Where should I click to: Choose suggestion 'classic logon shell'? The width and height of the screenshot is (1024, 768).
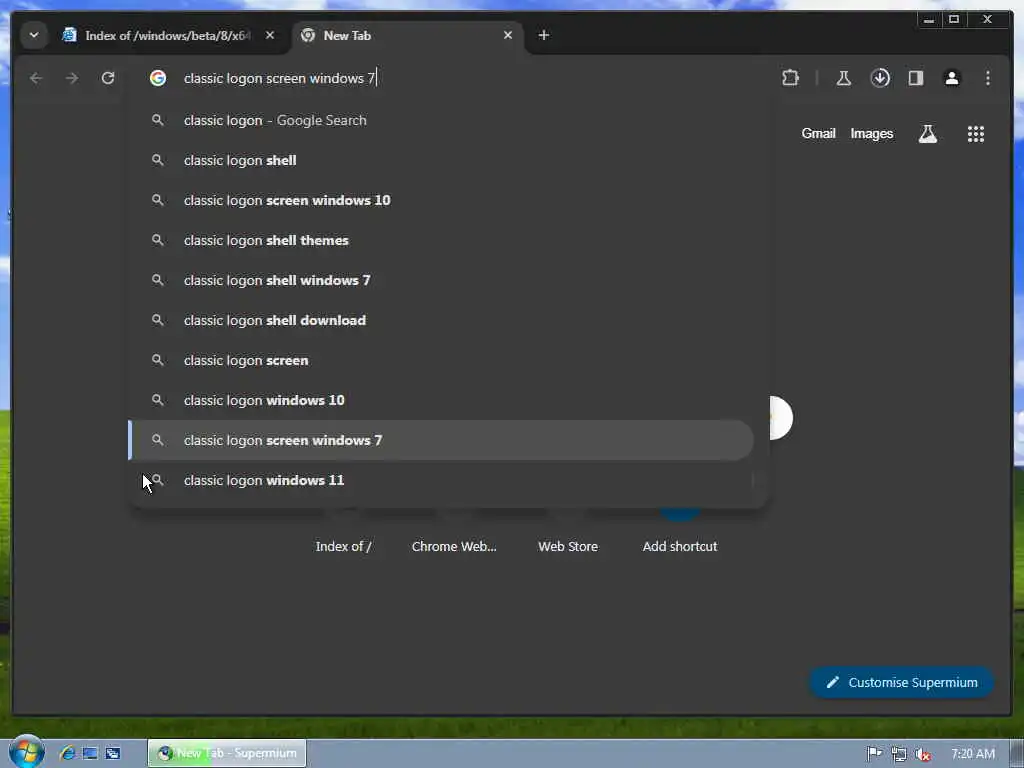(441, 160)
